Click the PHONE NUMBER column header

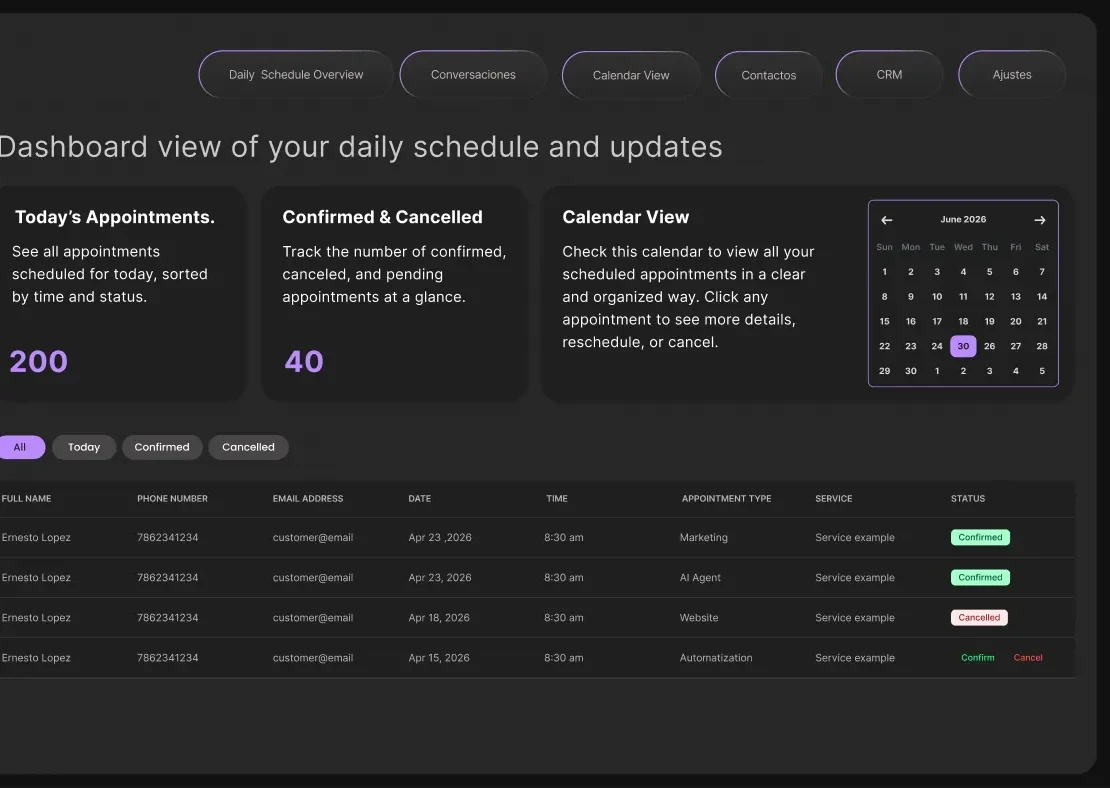(x=172, y=498)
